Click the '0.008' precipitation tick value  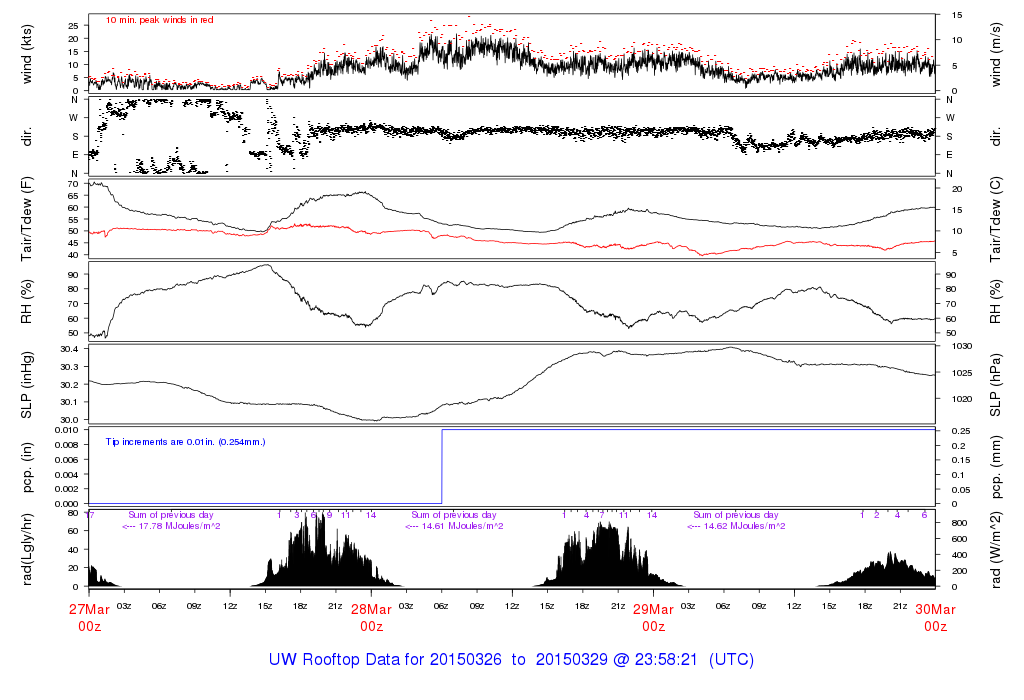pyautogui.click(x=66, y=445)
